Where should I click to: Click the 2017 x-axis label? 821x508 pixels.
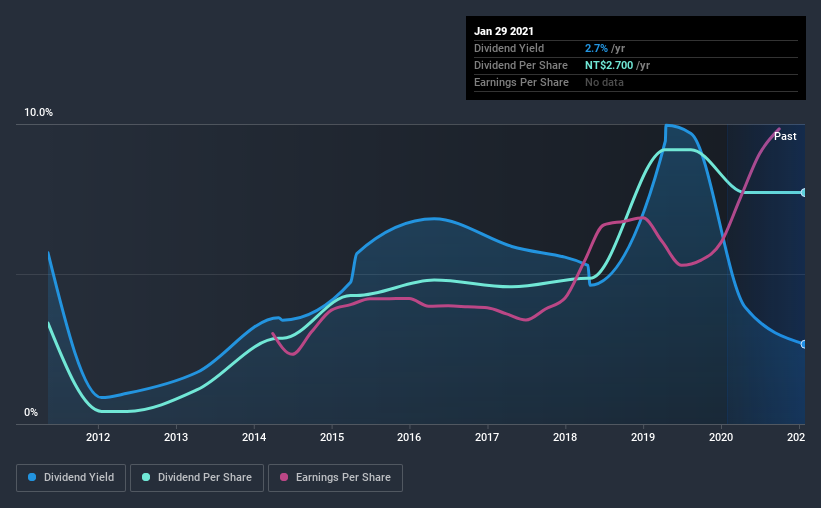coord(487,437)
